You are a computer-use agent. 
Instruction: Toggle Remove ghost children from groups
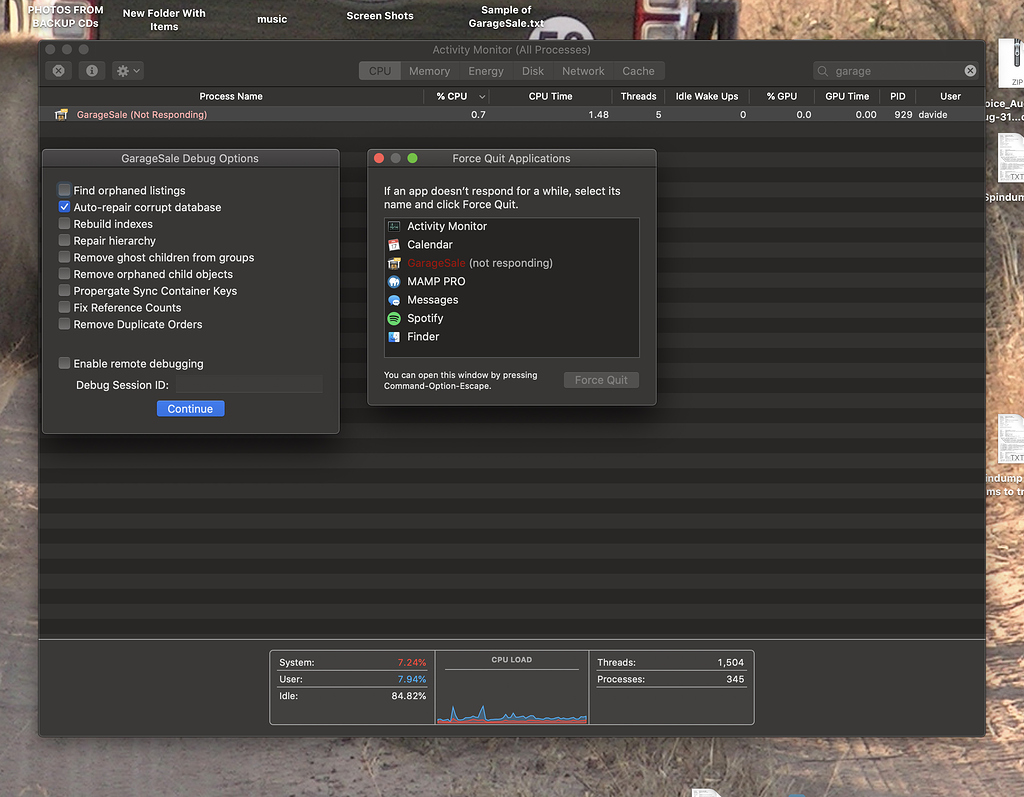(64, 257)
